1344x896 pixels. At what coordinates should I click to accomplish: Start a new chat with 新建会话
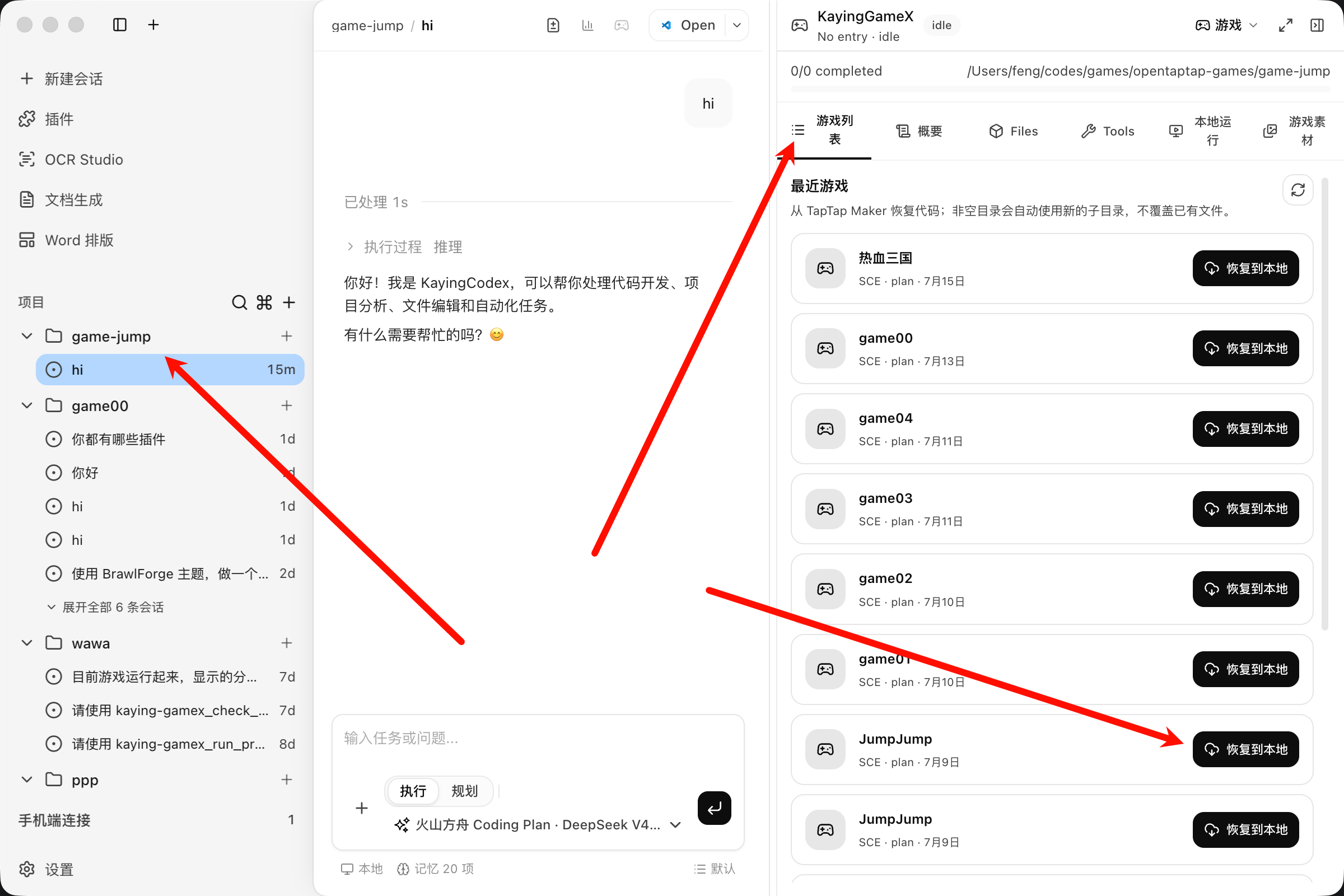[x=61, y=79]
